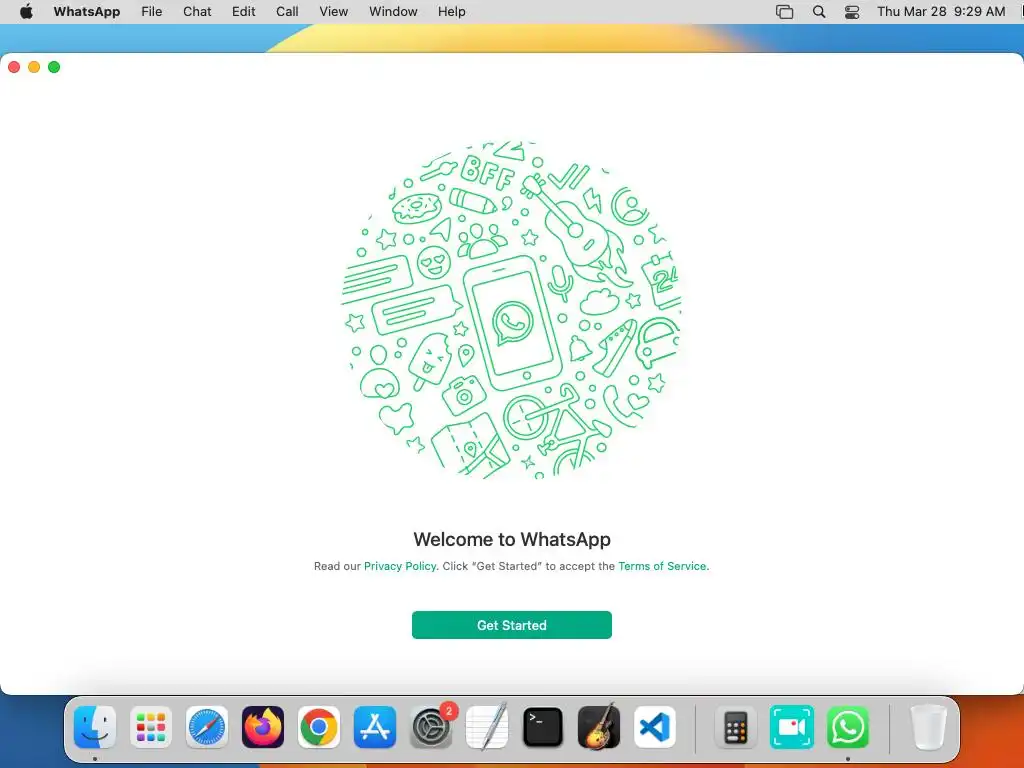Maximize WhatsApp window with green button

tap(54, 67)
